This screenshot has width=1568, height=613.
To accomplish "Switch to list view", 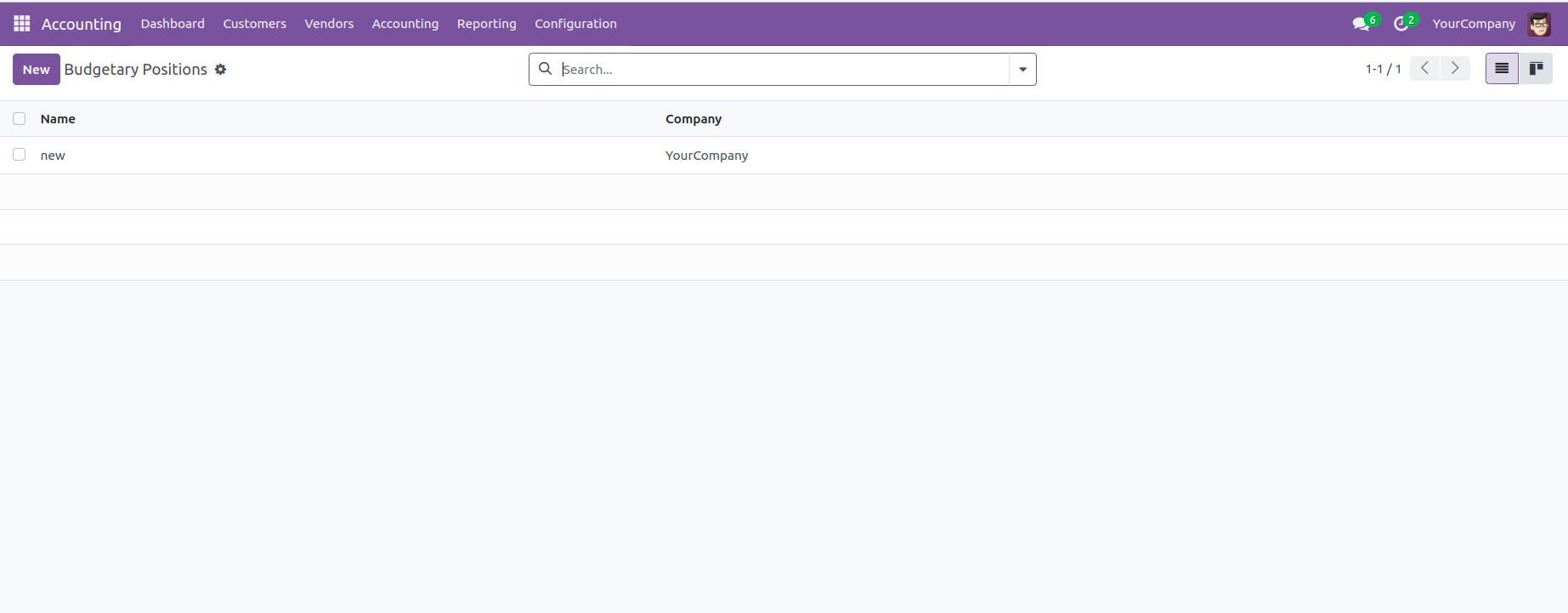I will click(x=1502, y=69).
